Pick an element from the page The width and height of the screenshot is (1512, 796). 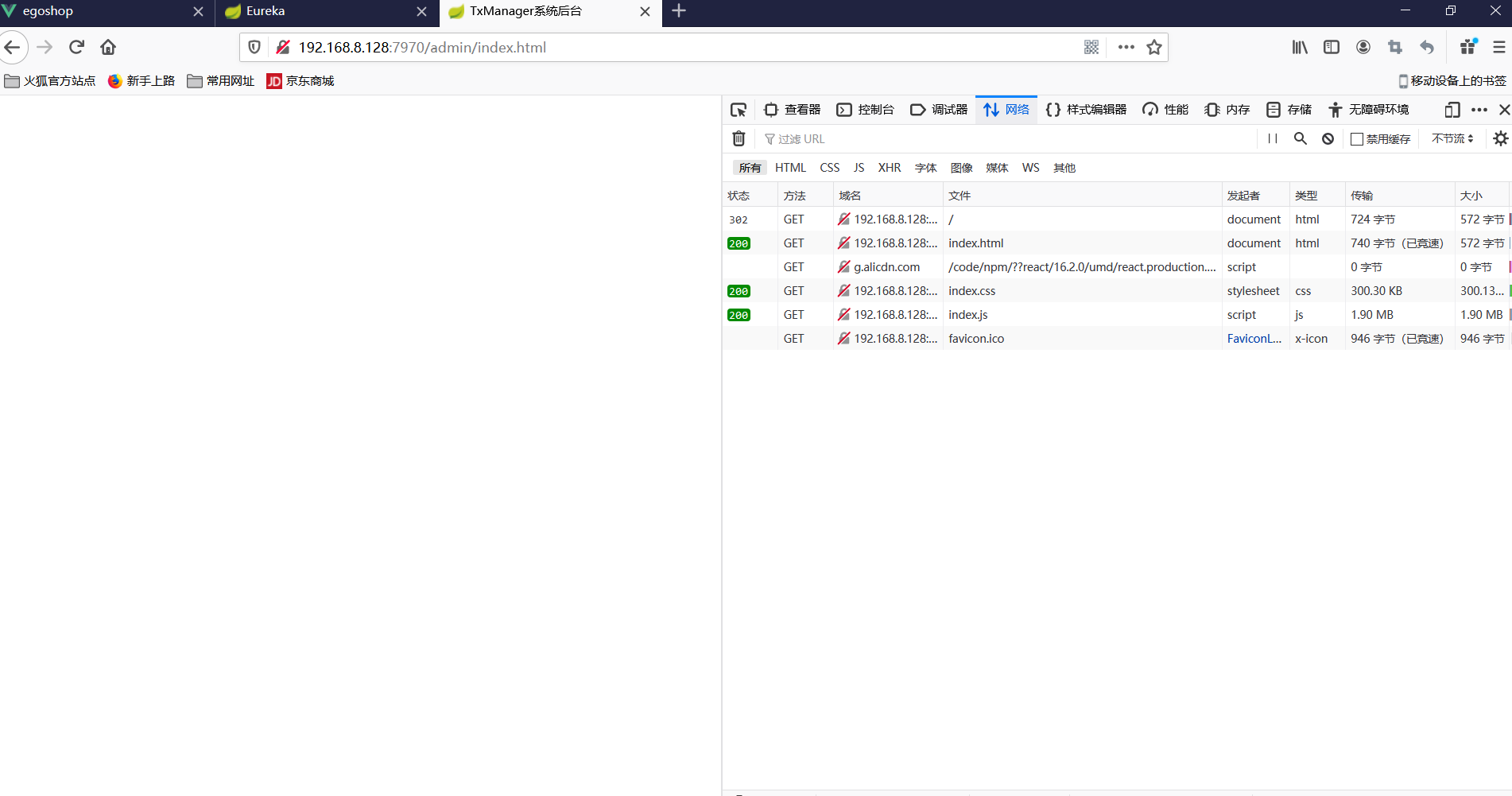pyautogui.click(x=739, y=110)
